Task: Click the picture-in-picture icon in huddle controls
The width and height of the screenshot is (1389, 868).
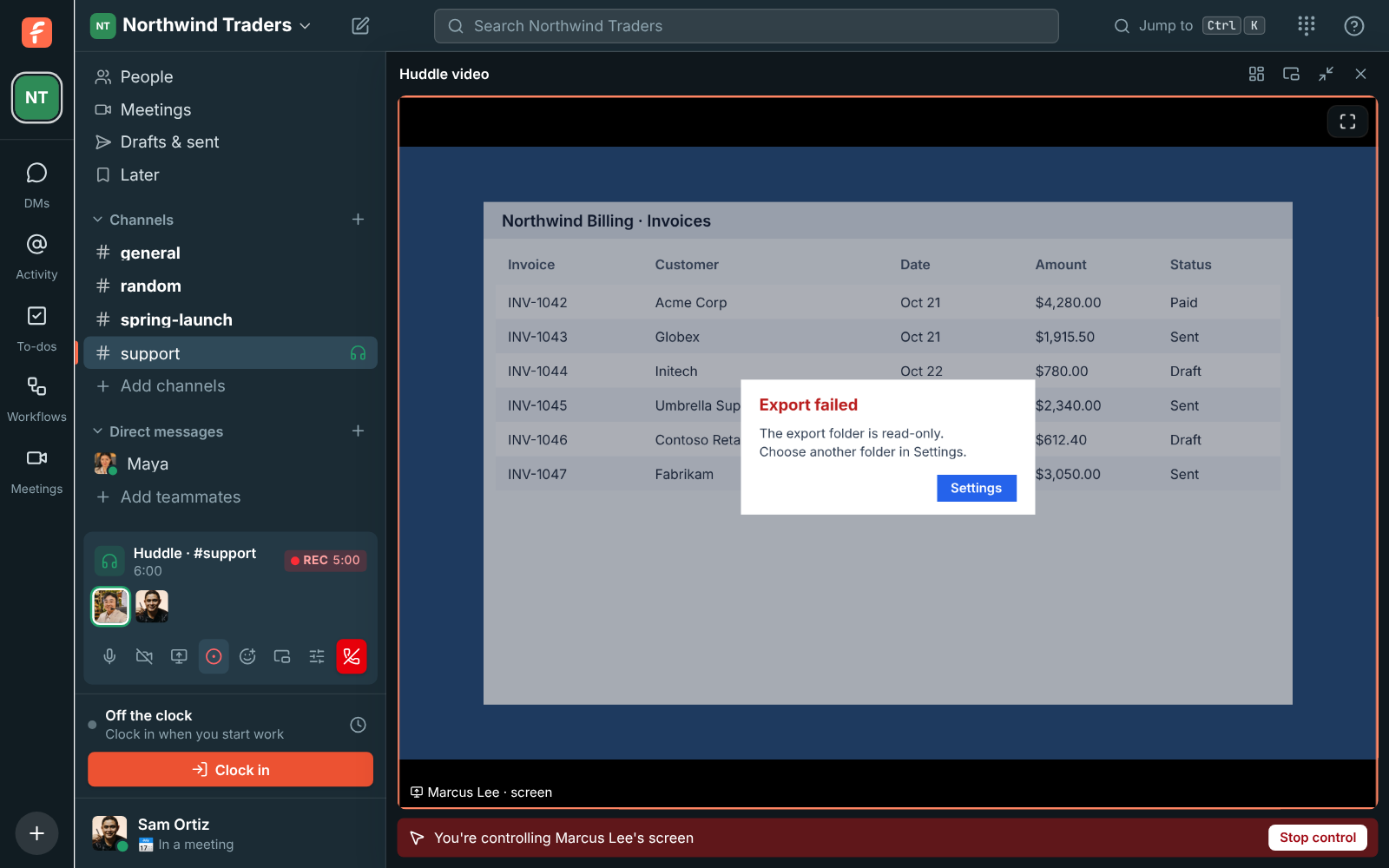Action: [x=282, y=656]
